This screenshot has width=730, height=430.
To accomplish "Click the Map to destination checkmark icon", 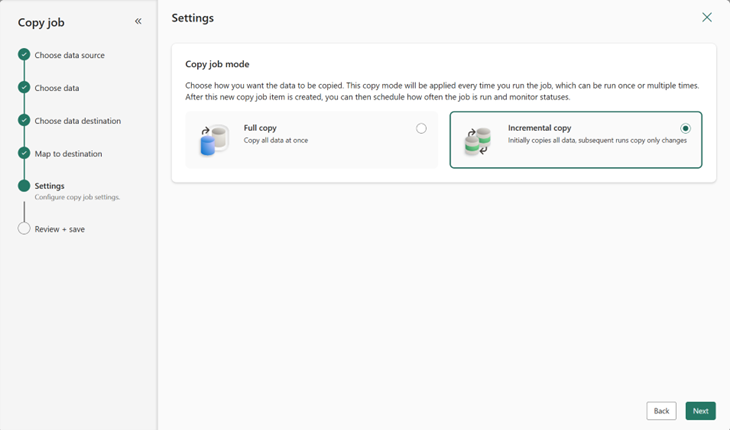I will point(24,154).
